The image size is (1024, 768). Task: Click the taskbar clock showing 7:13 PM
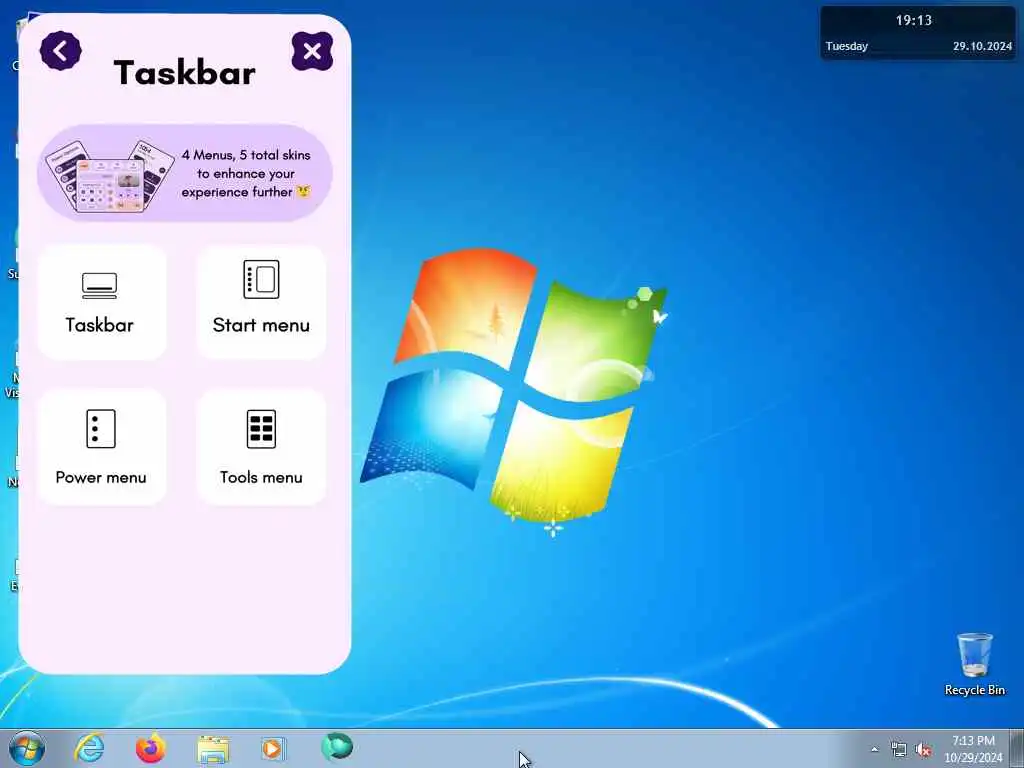(973, 748)
